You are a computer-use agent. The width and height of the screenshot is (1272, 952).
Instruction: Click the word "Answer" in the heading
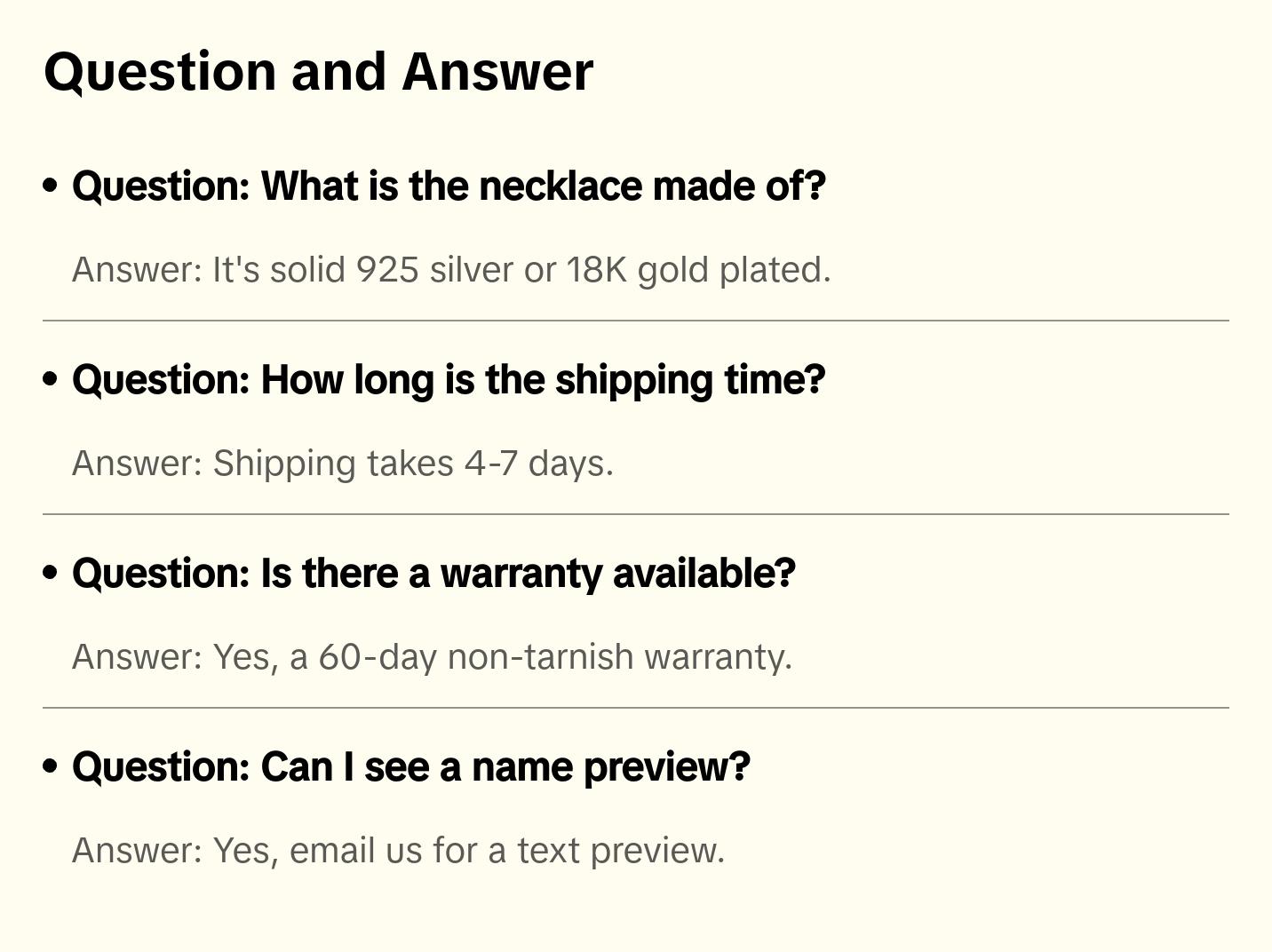coord(497,71)
